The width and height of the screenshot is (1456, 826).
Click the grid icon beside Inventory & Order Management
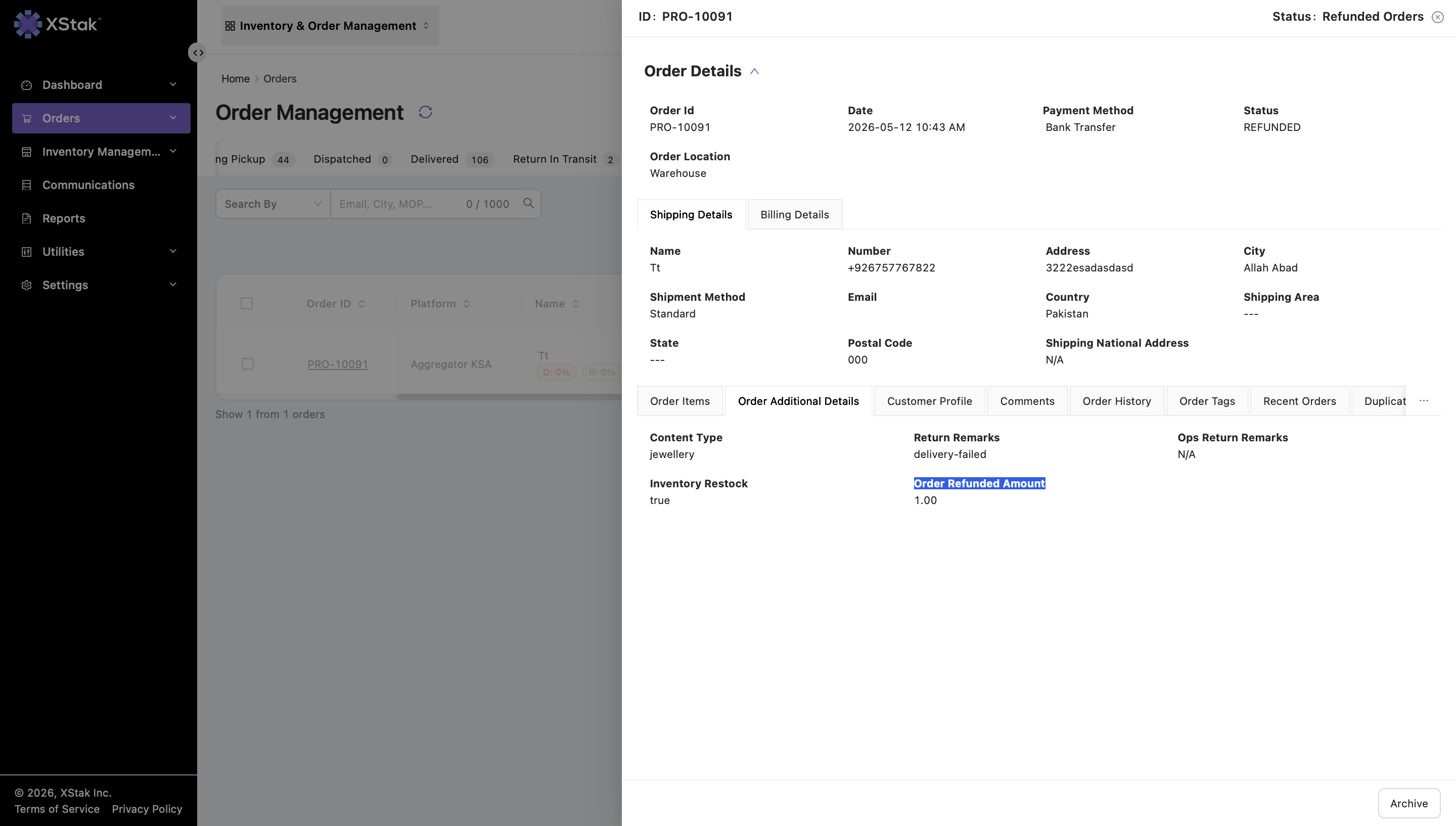click(x=230, y=26)
